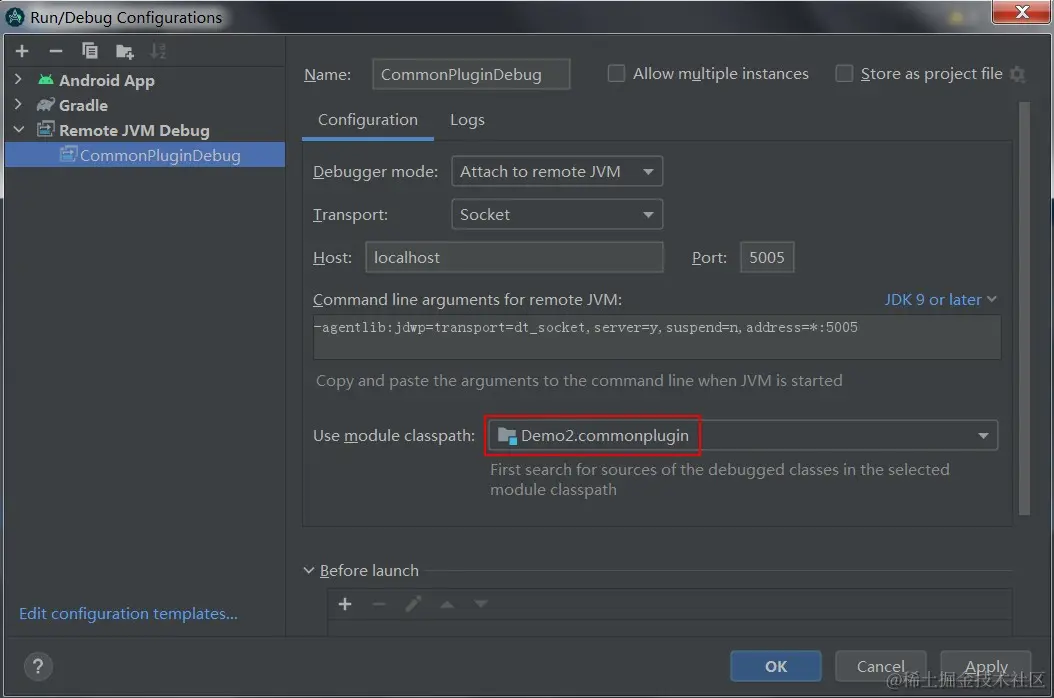Open the Use module classpath dropdown

[x=743, y=436]
